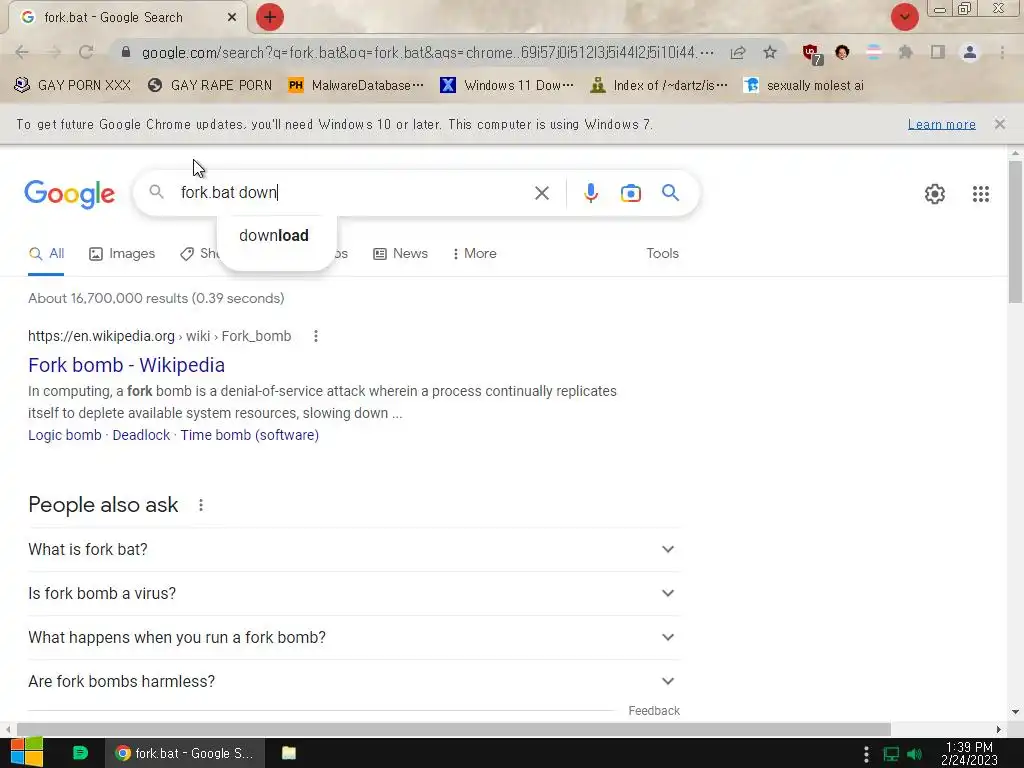
Task: Start voice search with the microphone icon
Action: (590, 193)
